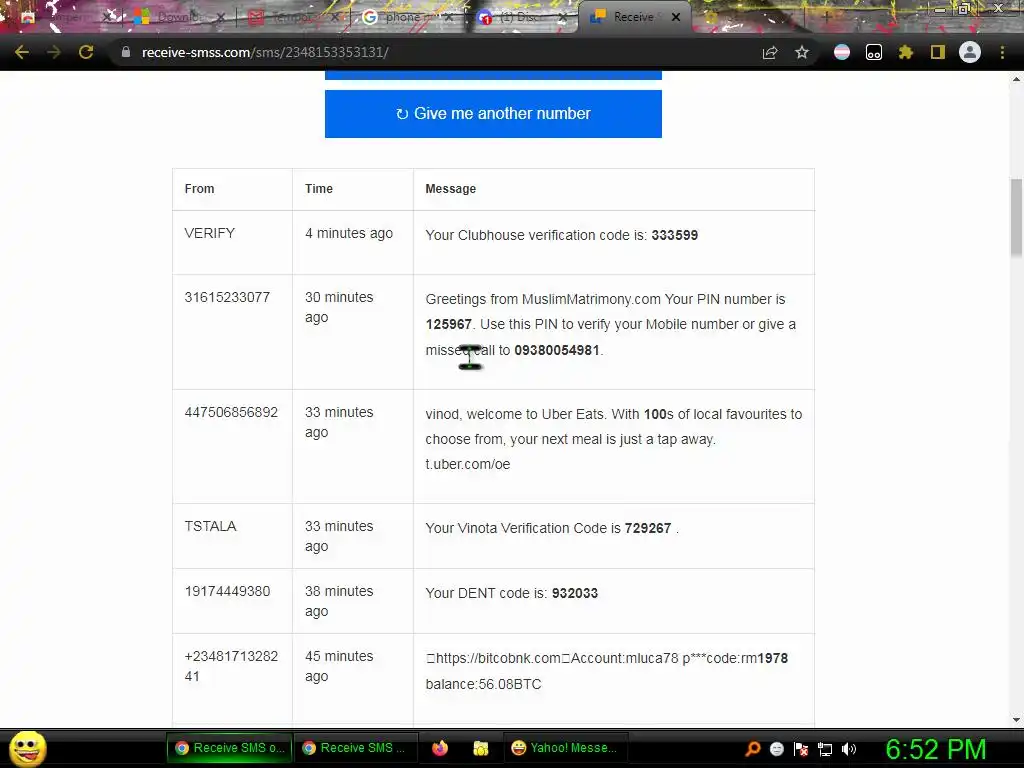Go back to the previous page
This screenshot has height=768, width=1024.
tap(22, 52)
